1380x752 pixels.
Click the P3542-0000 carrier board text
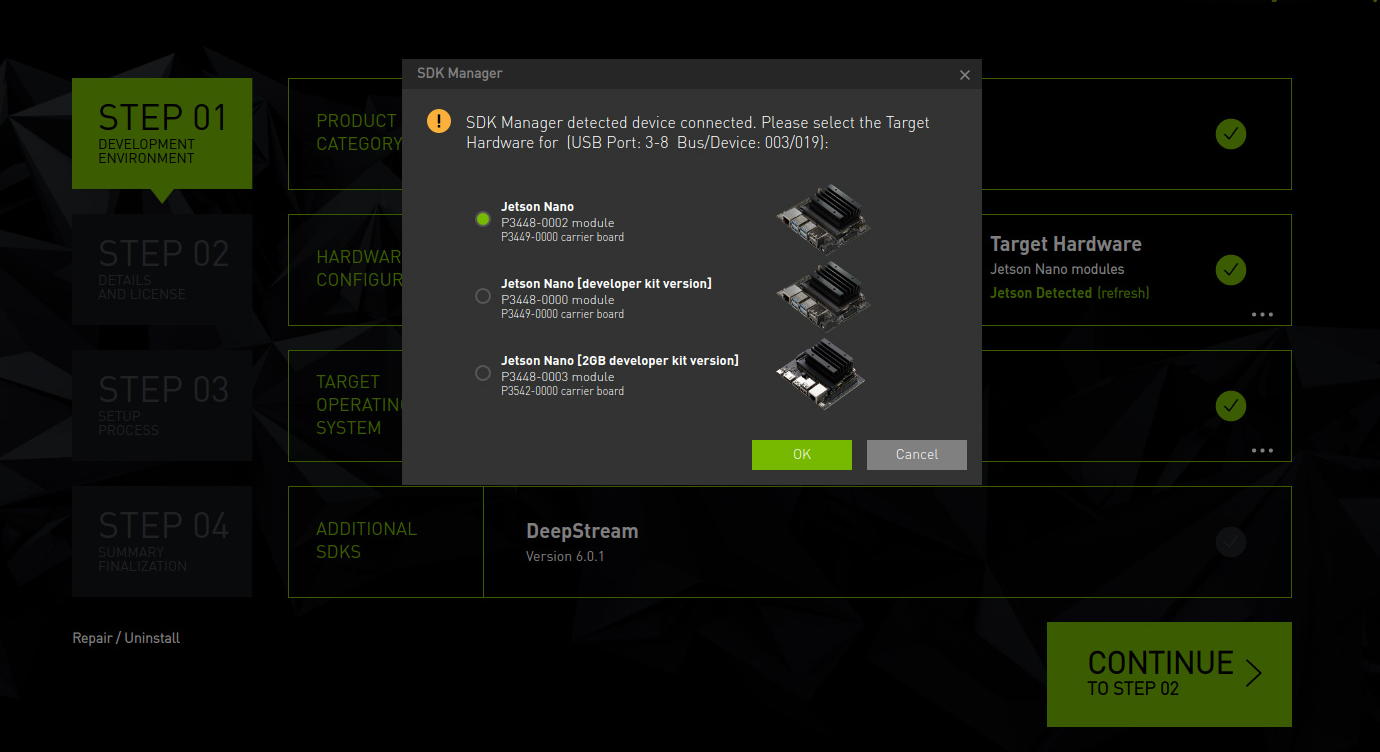click(x=562, y=391)
